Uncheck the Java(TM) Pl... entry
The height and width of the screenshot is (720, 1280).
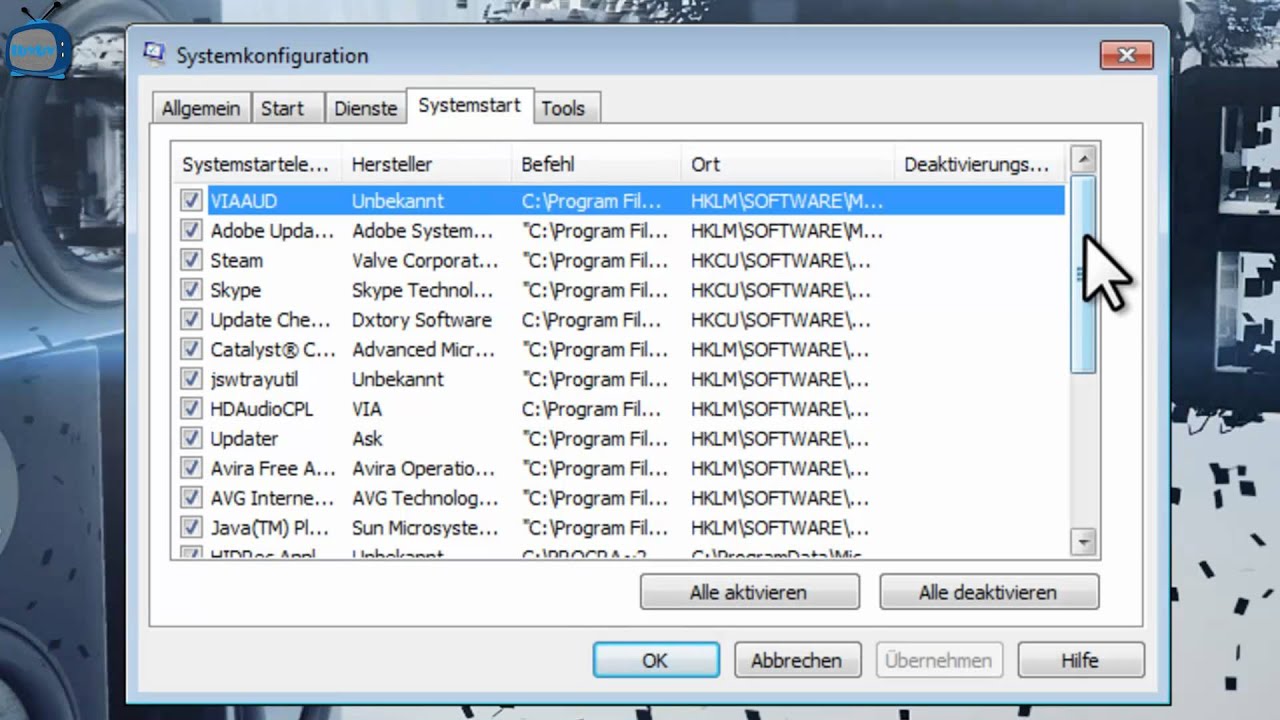coord(191,527)
